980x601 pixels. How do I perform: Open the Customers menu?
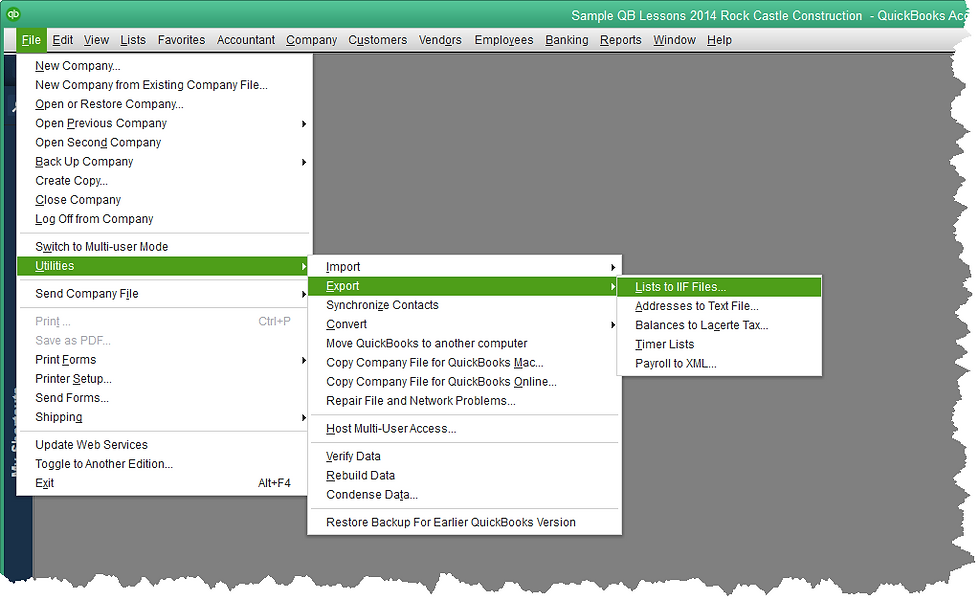click(x=378, y=40)
